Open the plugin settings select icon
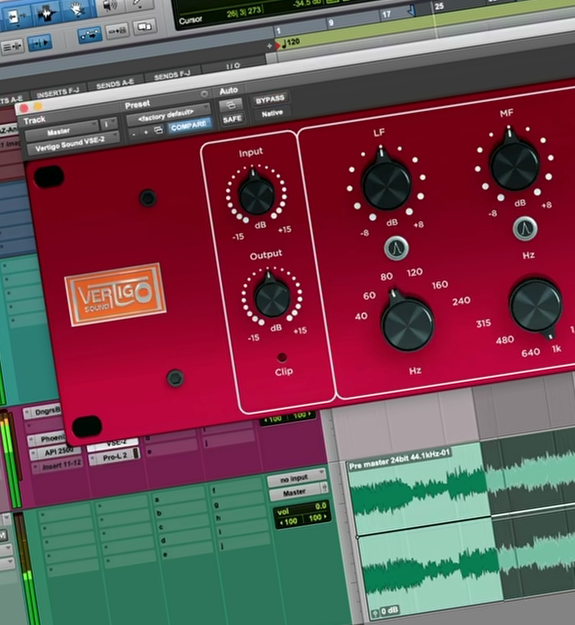The image size is (575, 625). [x=158, y=130]
